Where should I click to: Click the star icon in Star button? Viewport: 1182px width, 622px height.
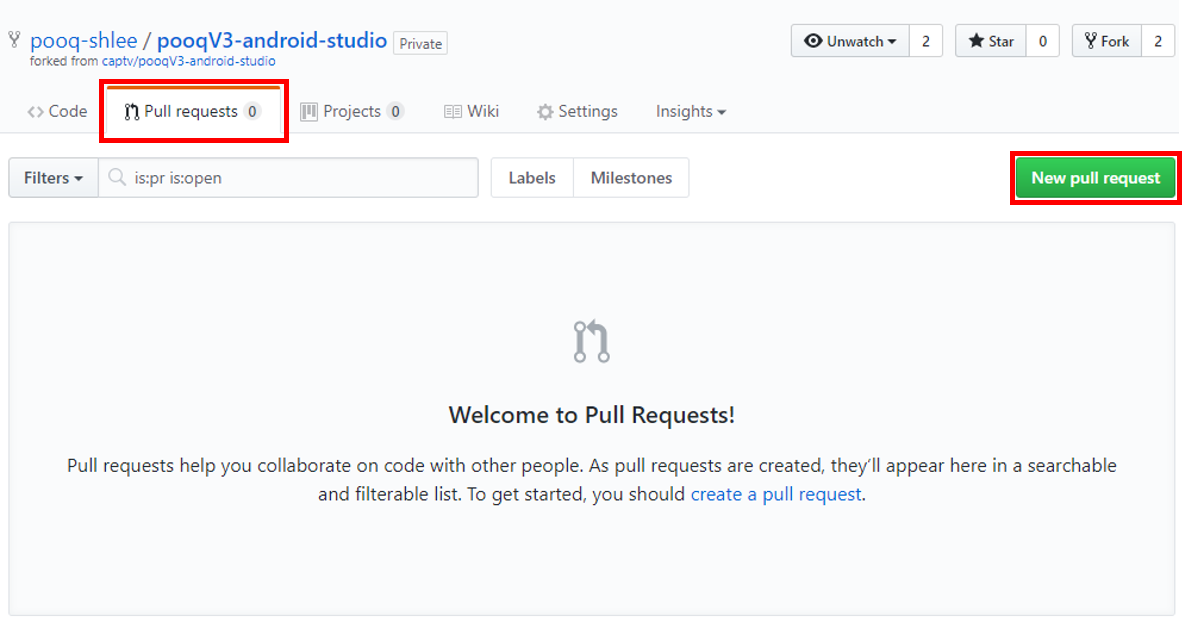pyautogui.click(x=976, y=41)
